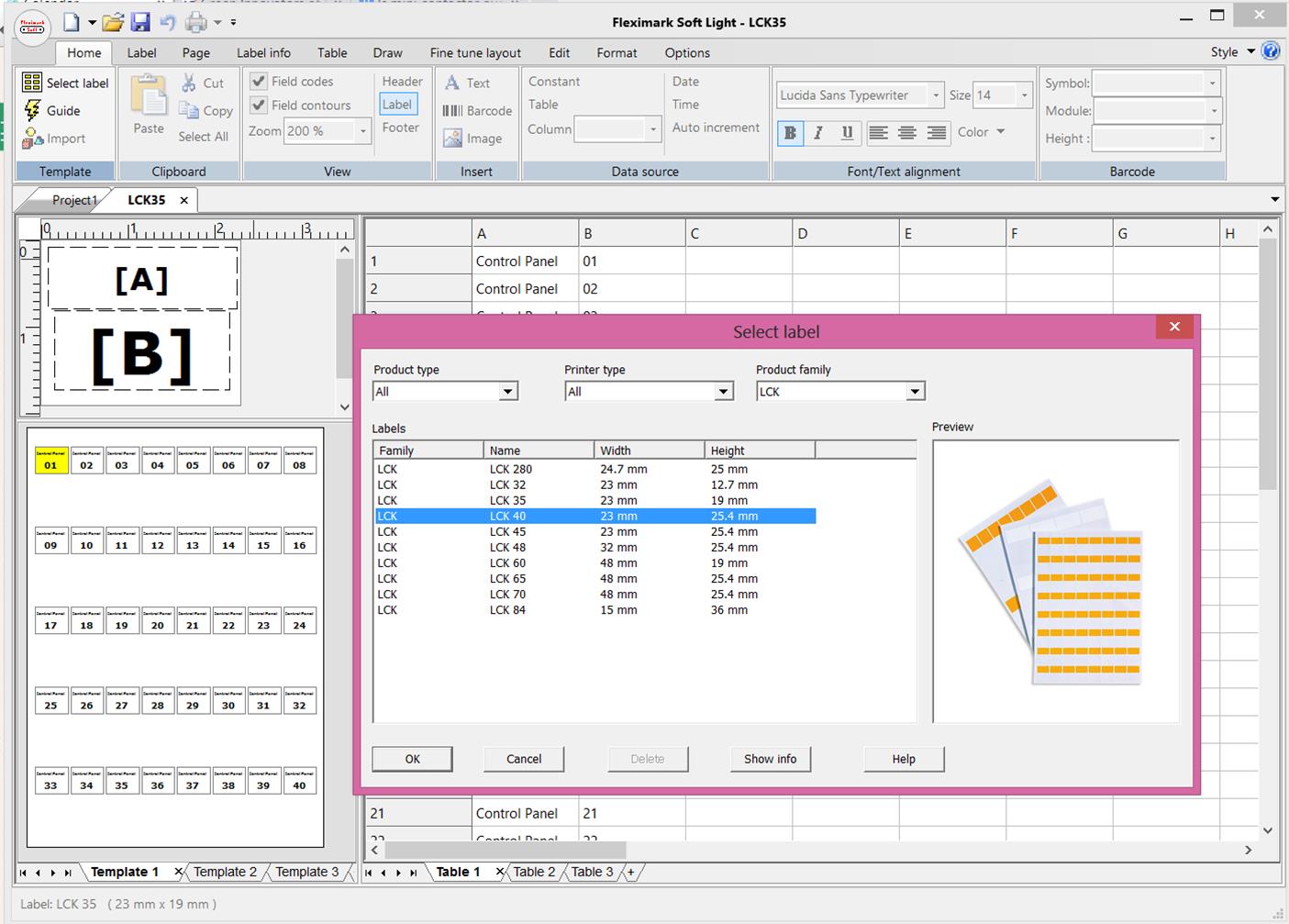Confirm with the OK button

(x=412, y=759)
